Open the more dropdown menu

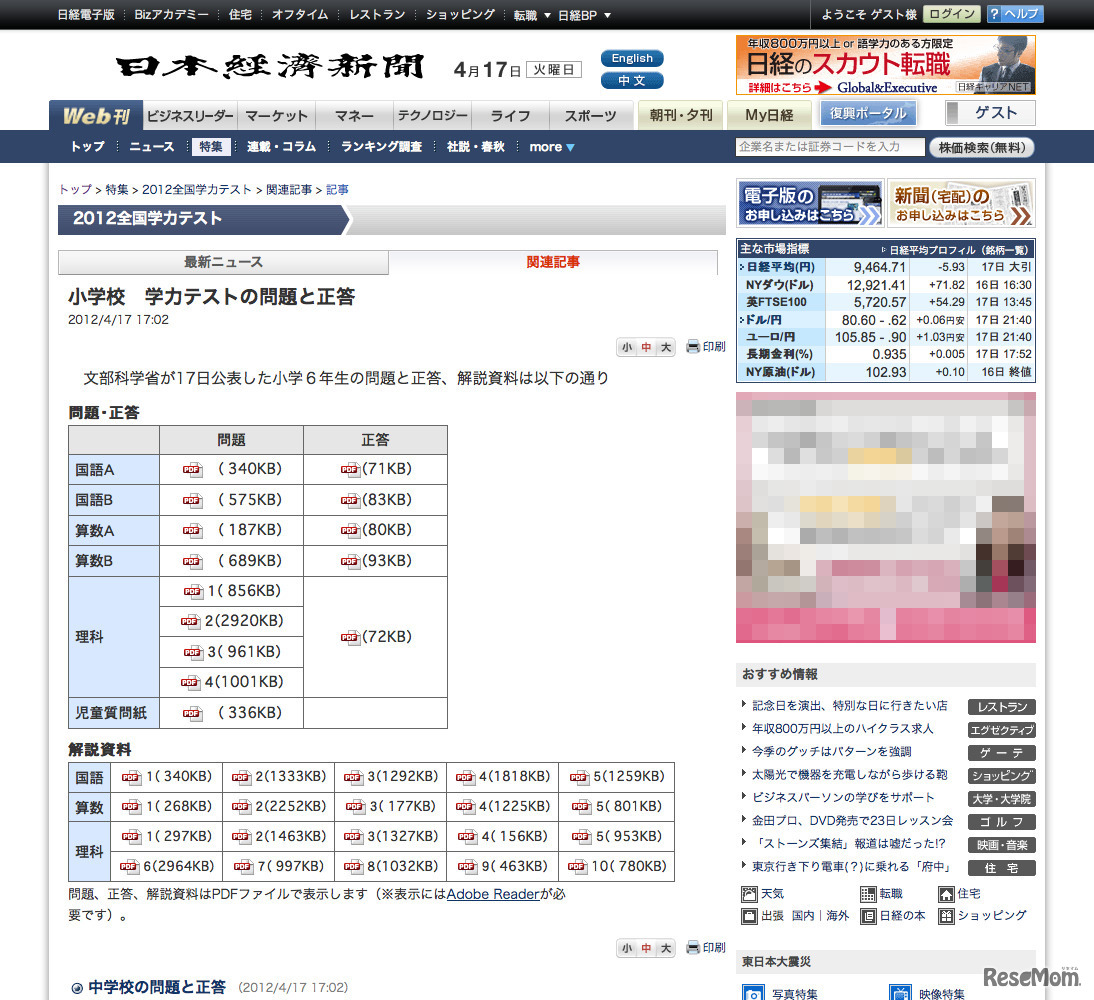[551, 147]
